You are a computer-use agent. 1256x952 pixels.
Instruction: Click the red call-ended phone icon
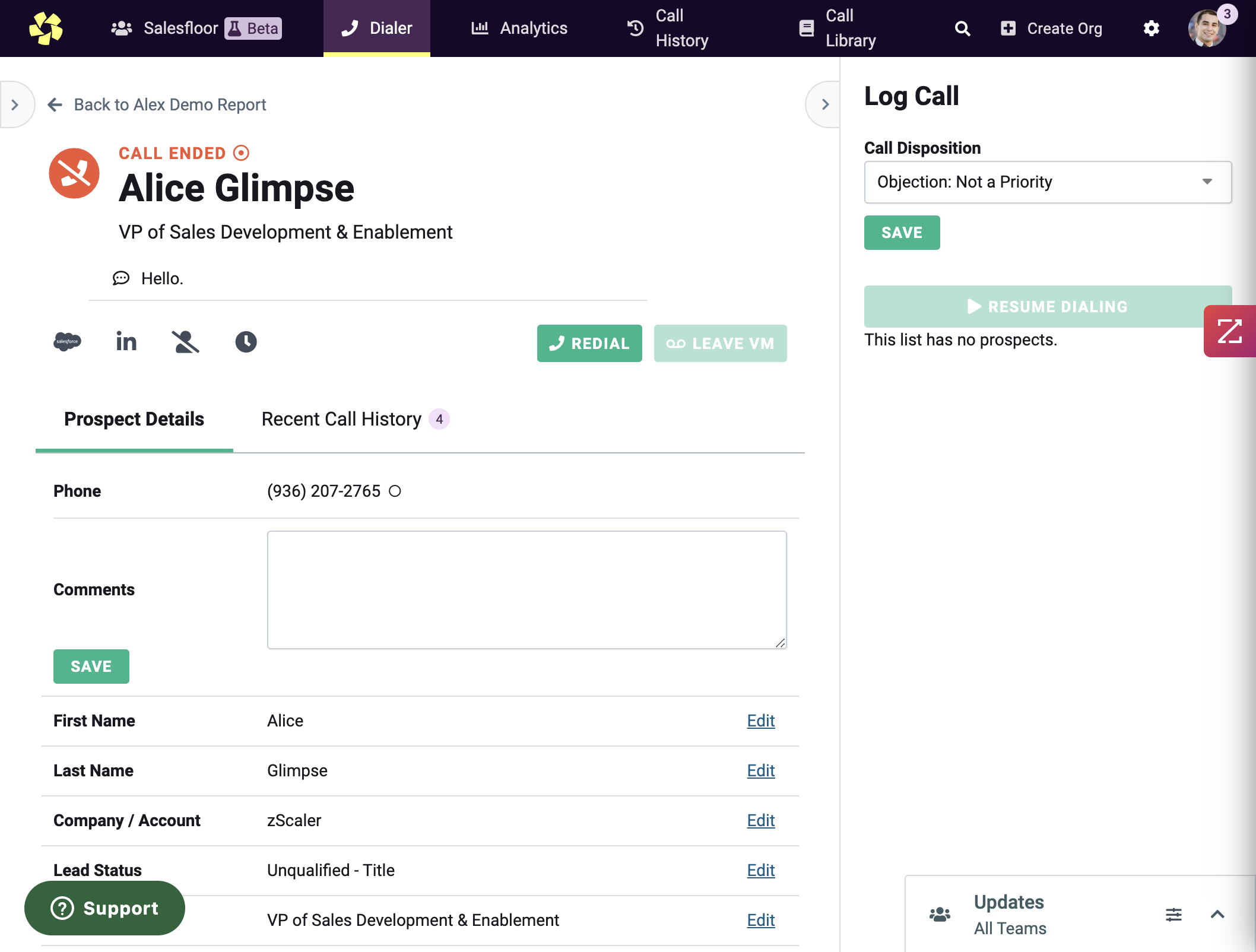[74, 173]
